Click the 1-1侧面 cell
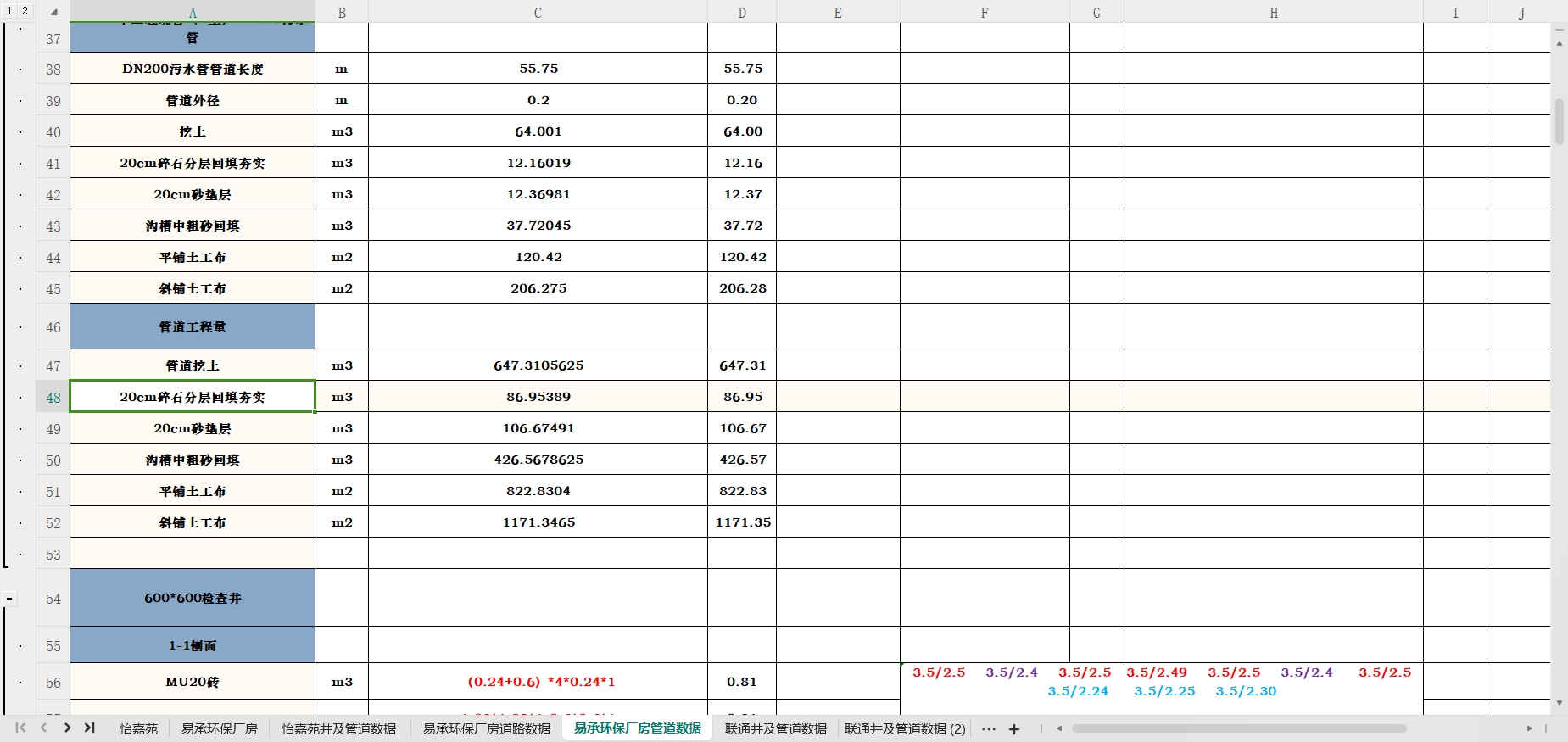The width and height of the screenshot is (1568, 742). 193,645
